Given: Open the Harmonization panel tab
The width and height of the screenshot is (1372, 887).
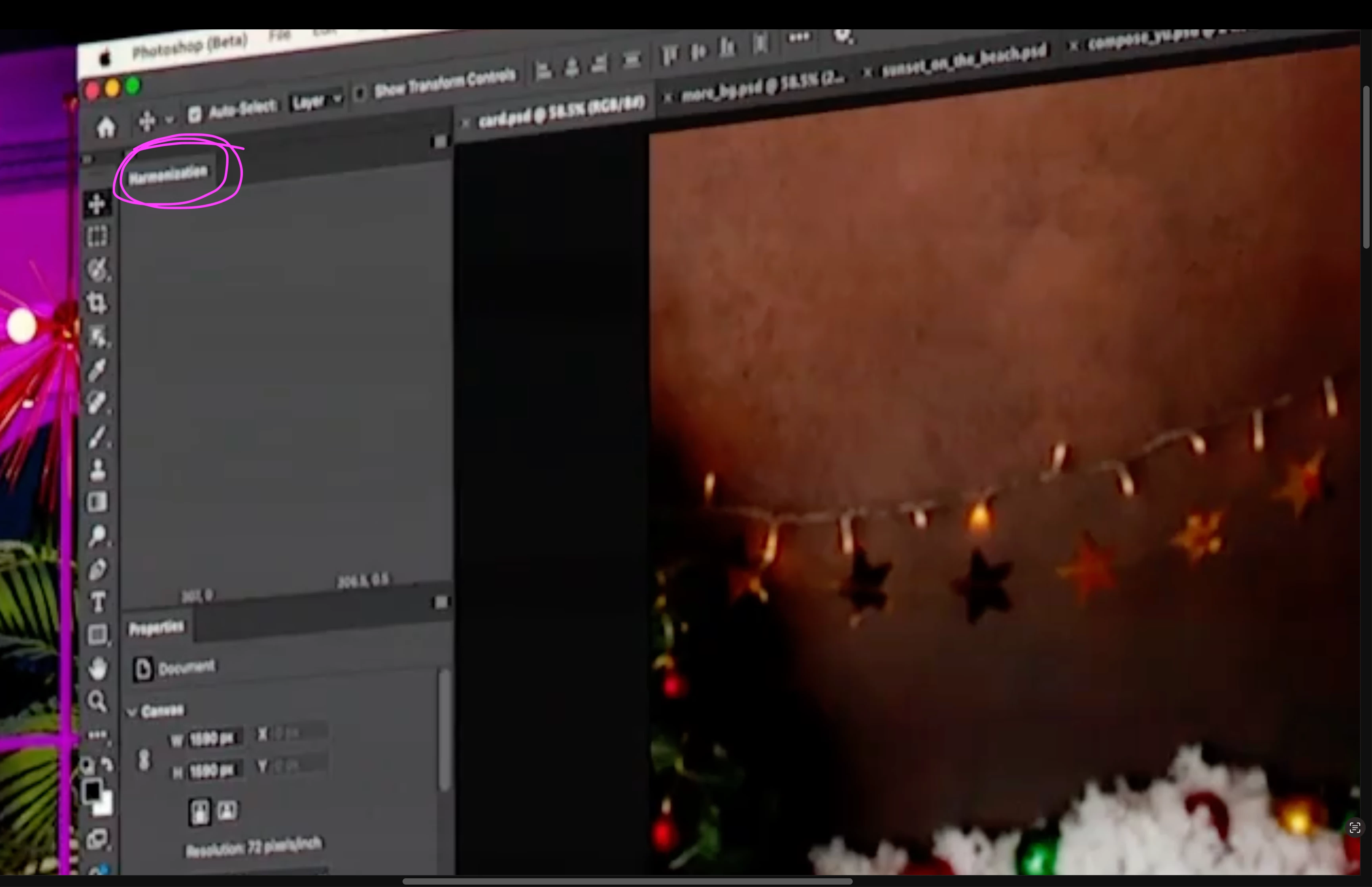Looking at the screenshot, I should pos(168,175).
